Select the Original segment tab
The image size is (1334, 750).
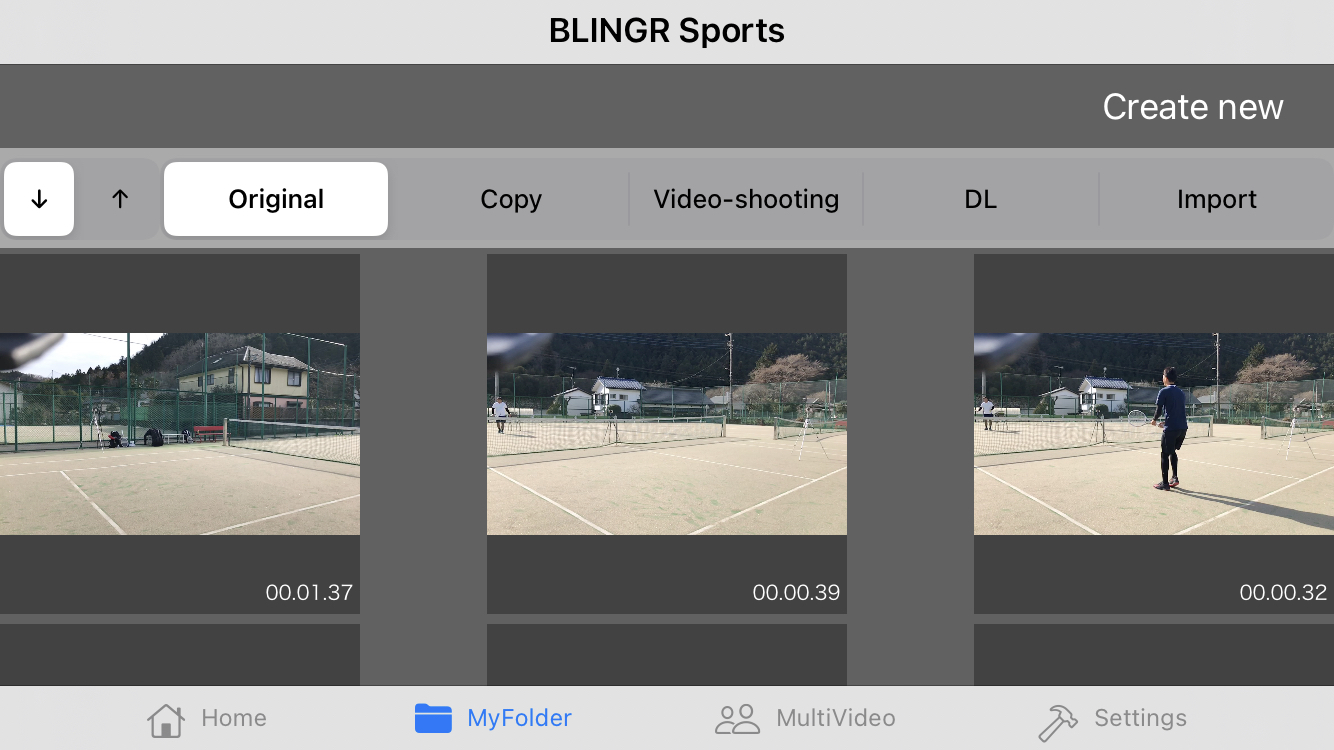pyautogui.click(x=276, y=199)
